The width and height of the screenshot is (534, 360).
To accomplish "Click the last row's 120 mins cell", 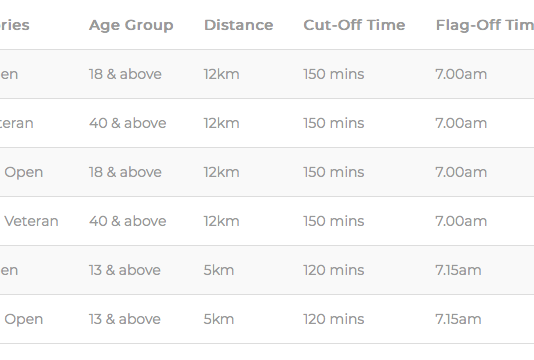I will tap(334, 319).
